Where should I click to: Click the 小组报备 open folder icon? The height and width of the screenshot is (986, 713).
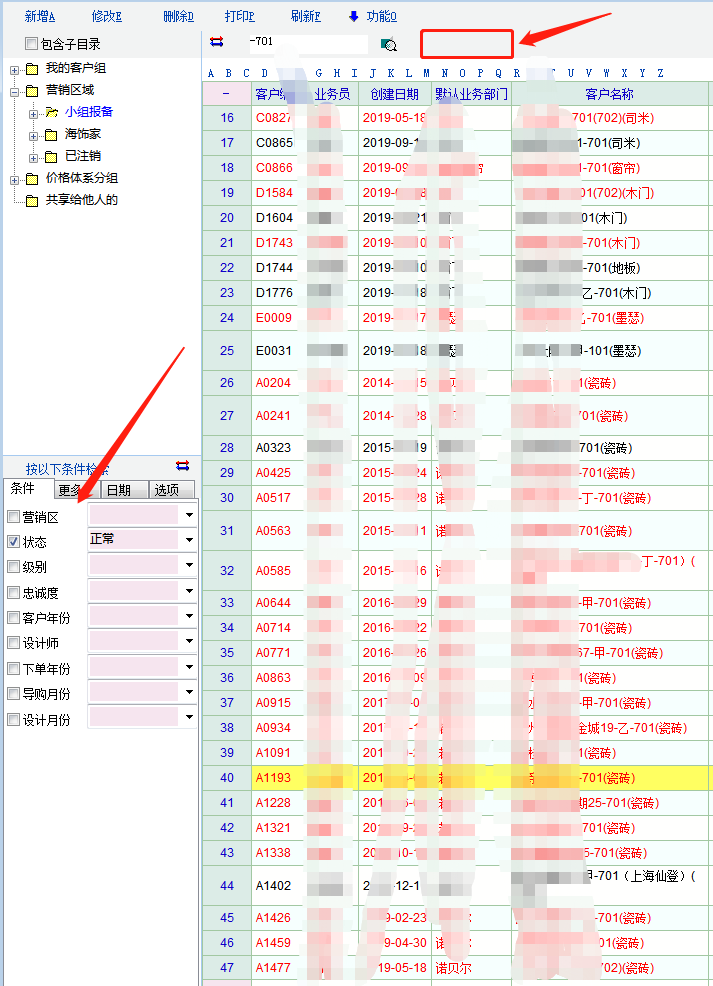pyautogui.click(x=52, y=112)
